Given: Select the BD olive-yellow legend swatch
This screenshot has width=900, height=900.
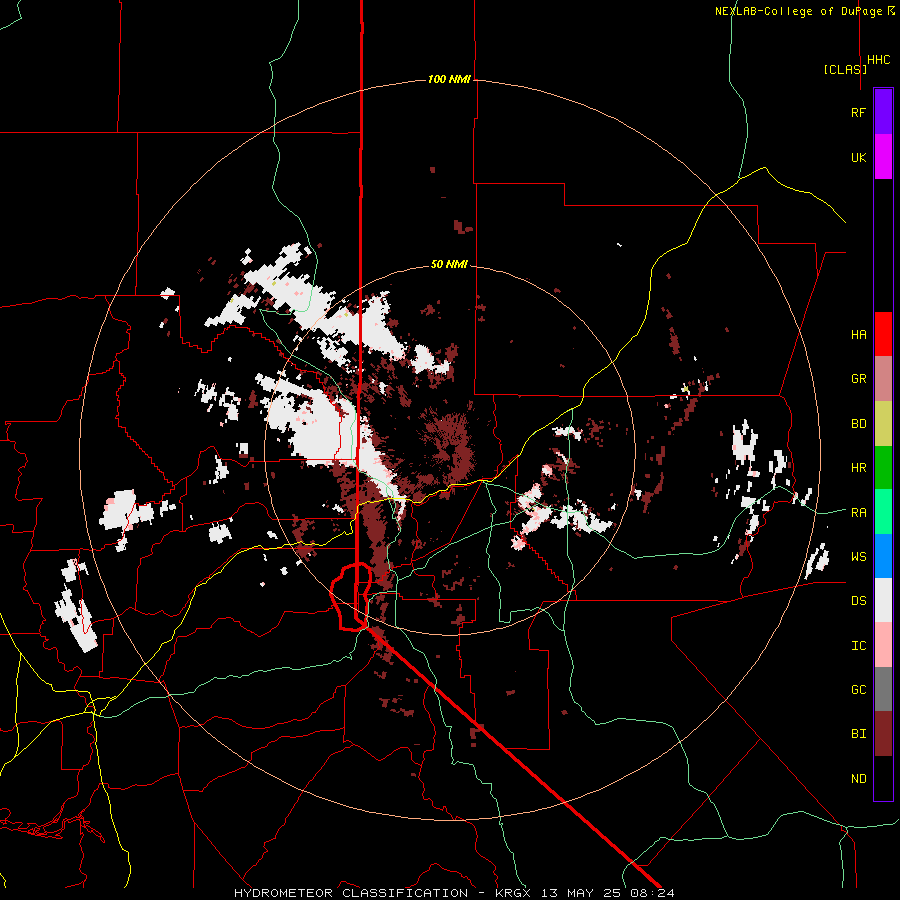Looking at the screenshot, I should coord(883,424).
